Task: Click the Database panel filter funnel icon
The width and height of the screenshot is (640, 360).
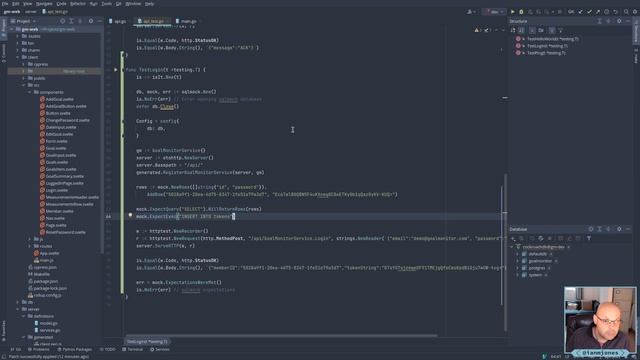Action: pyautogui.click(x=589, y=238)
